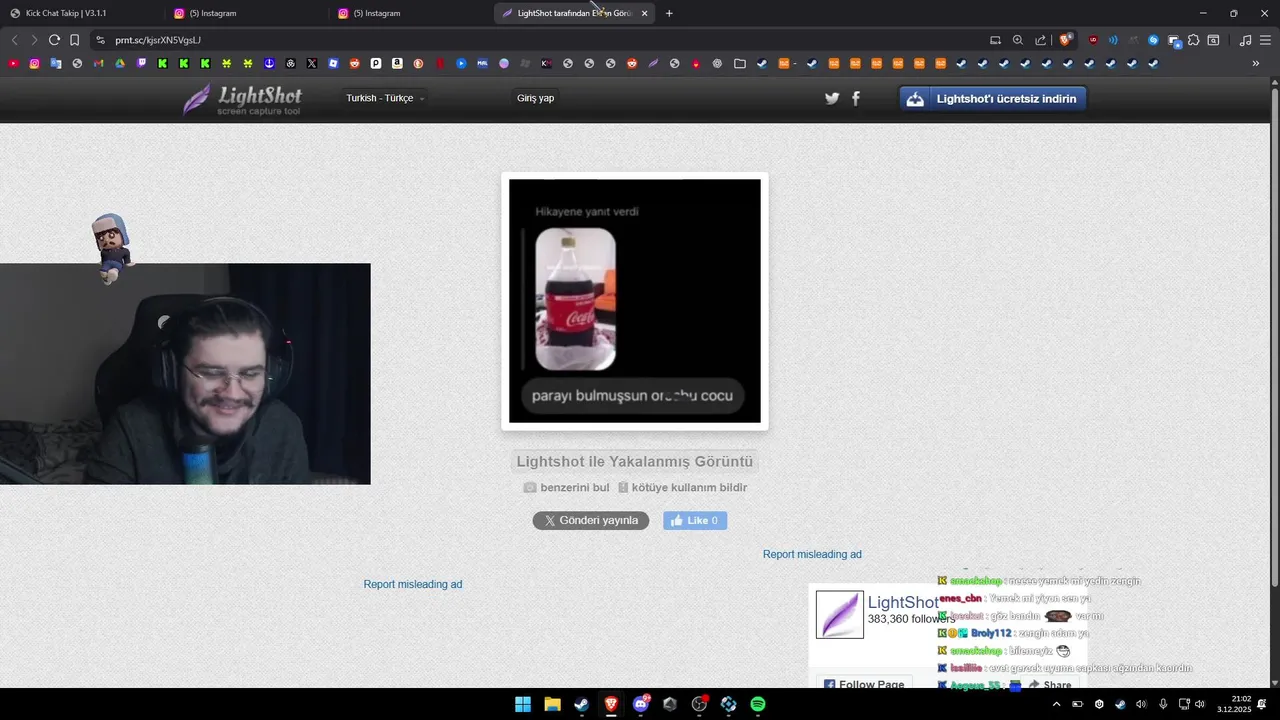Open the Gmail bookmark

point(98,63)
